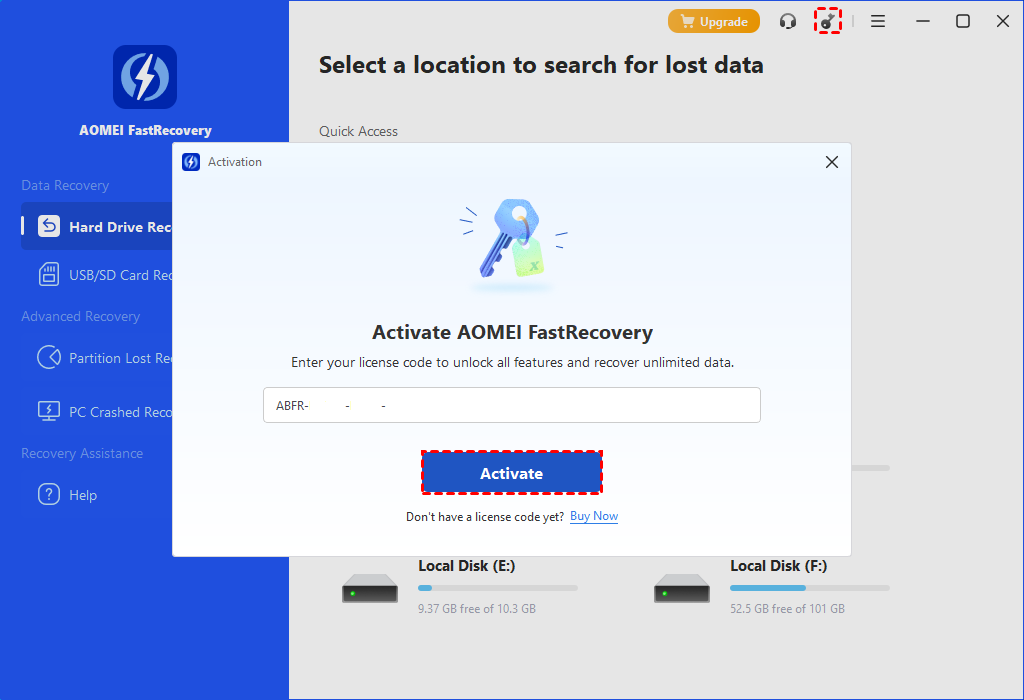This screenshot has height=700, width=1024.
Task: Maximize the AOMEI FastRecovery window
Action: [963, 22]
